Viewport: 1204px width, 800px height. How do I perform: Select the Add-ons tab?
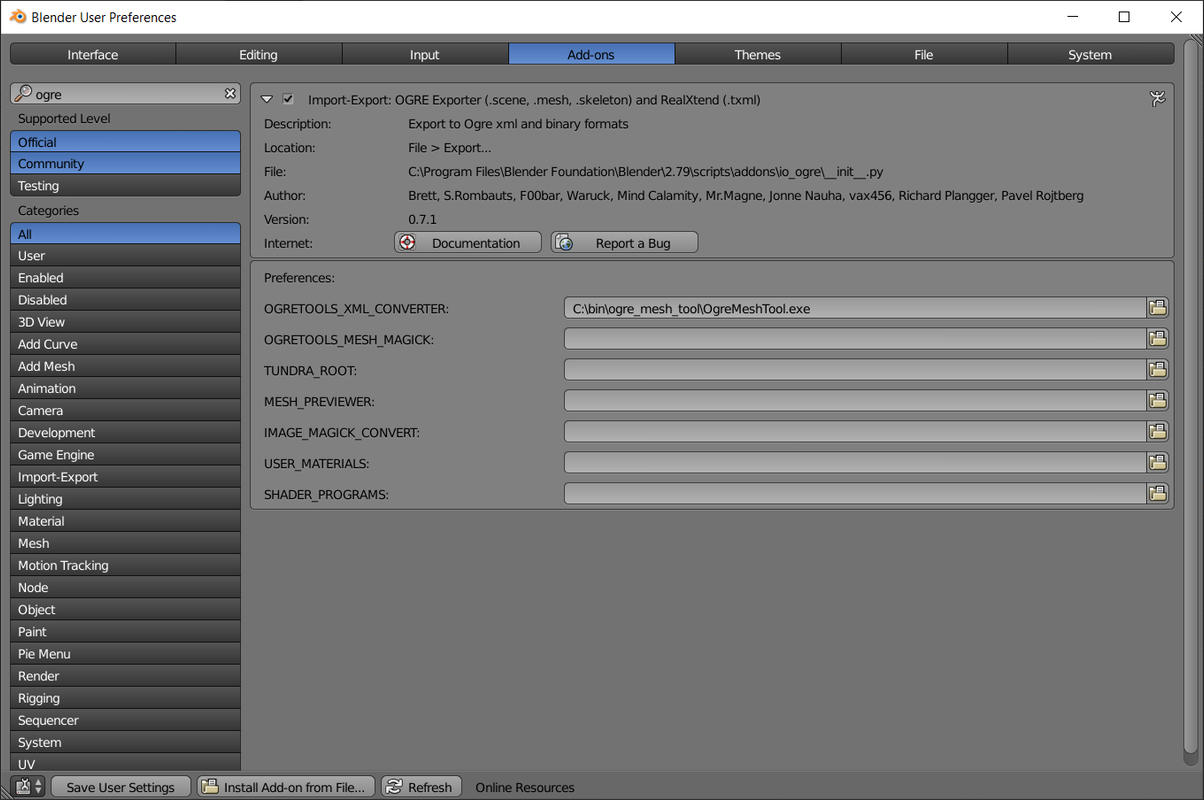click(591, 54)
